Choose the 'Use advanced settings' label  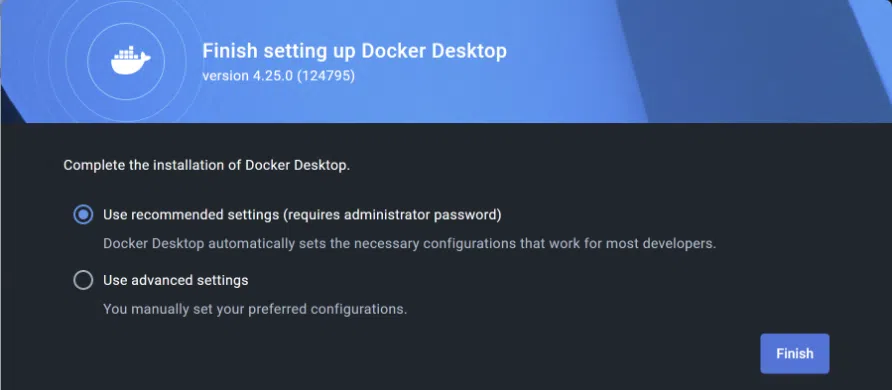pyautogui.click(x=175, y=280)
